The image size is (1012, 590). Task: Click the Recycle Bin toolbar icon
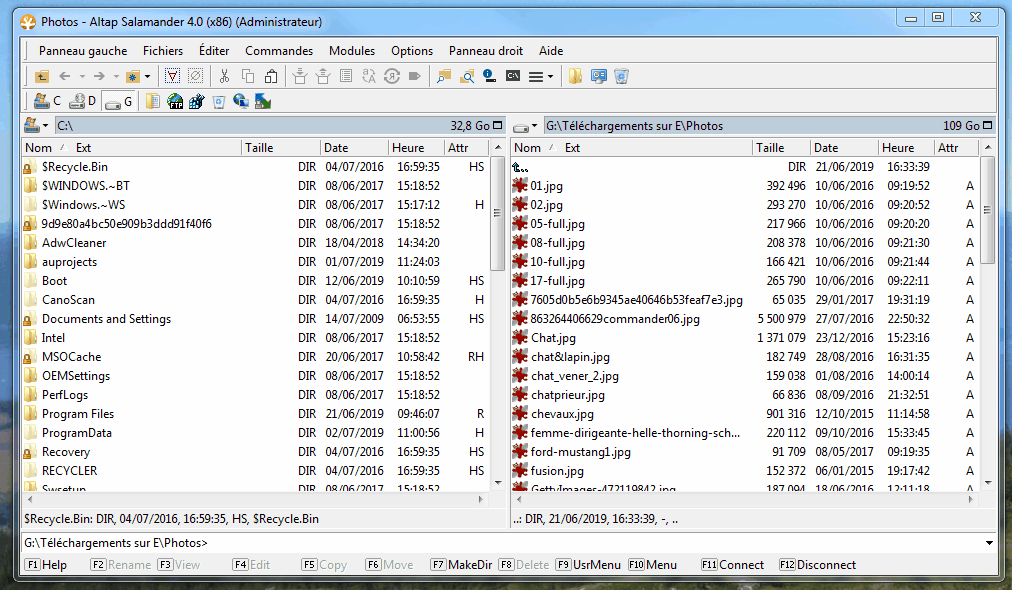click(x=622, y=76)
